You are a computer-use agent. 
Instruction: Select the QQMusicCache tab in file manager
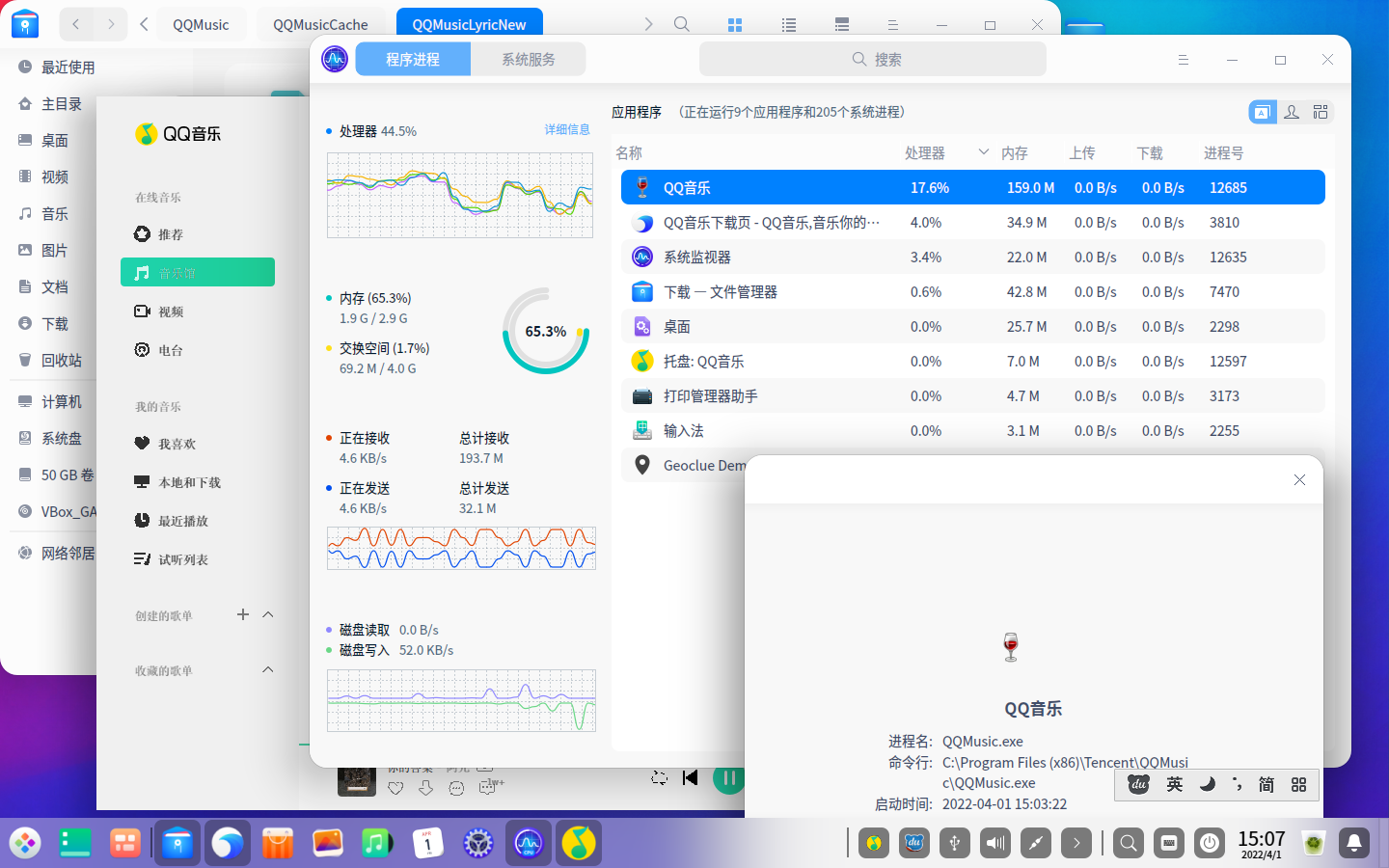pos(320,24)
